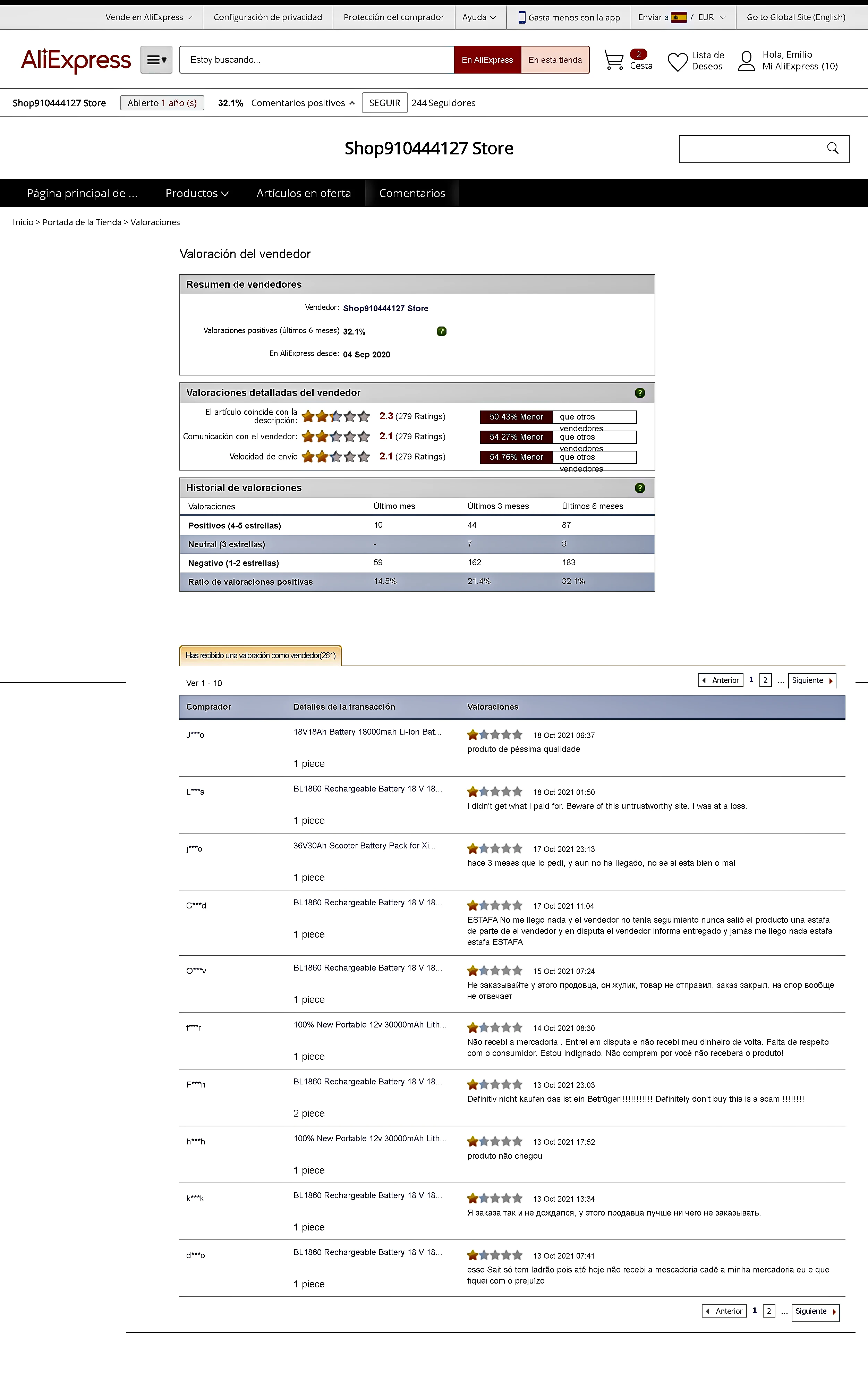Expand the Productos menu
The height and width of the screenshot is (1388, 868).
click(196, 193)
